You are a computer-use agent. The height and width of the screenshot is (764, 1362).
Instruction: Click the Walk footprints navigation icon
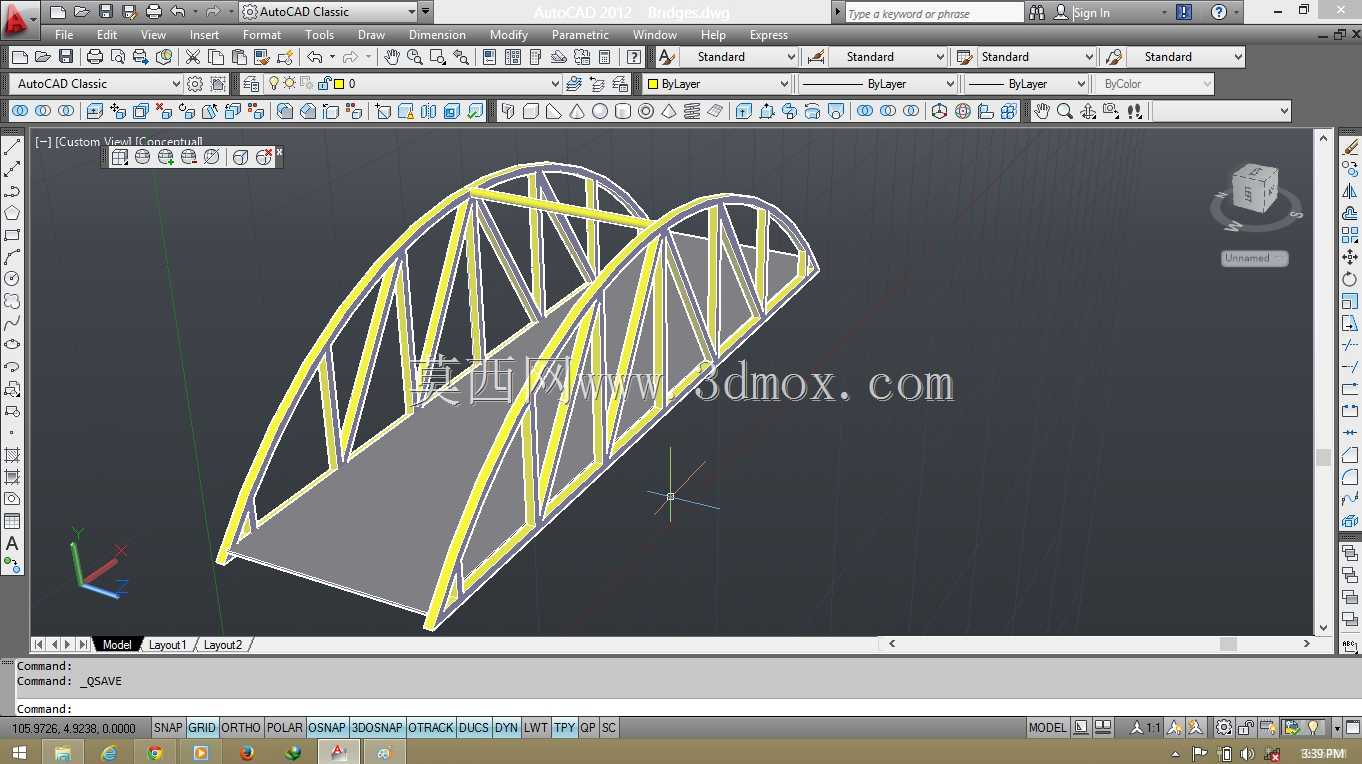[x=1134, y=111]
